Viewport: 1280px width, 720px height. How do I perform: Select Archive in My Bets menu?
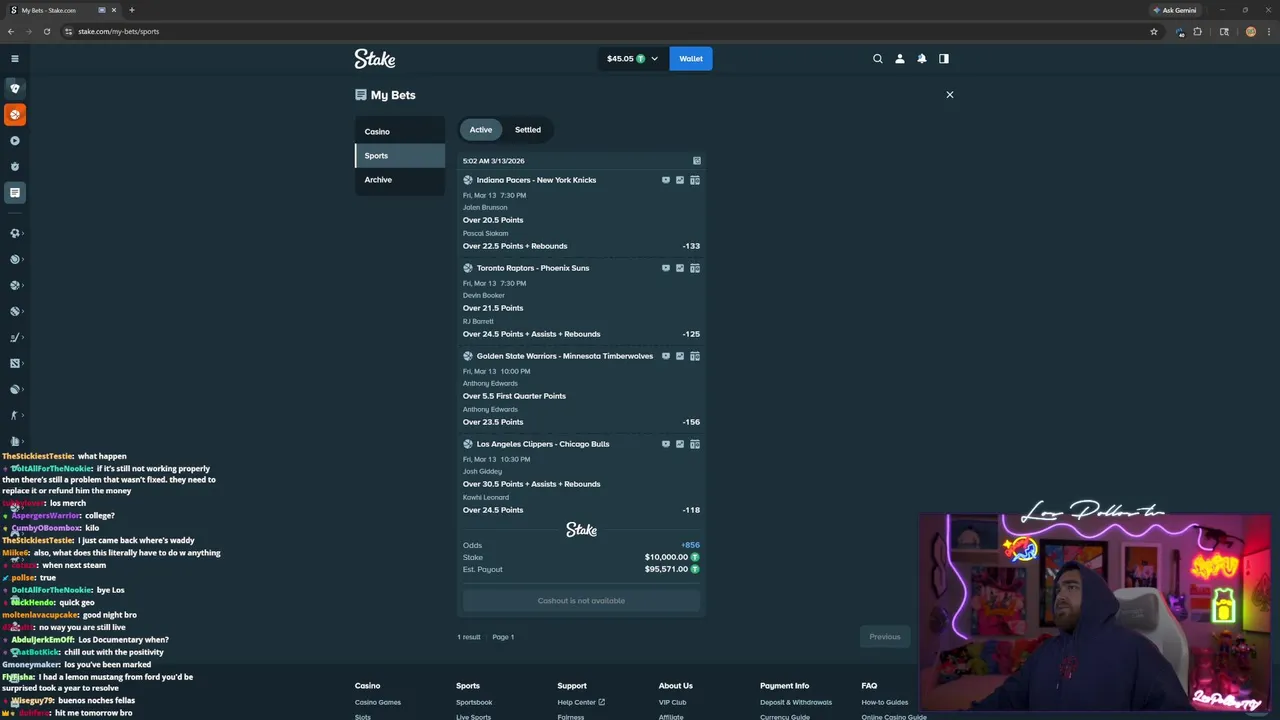coord(400,180)
